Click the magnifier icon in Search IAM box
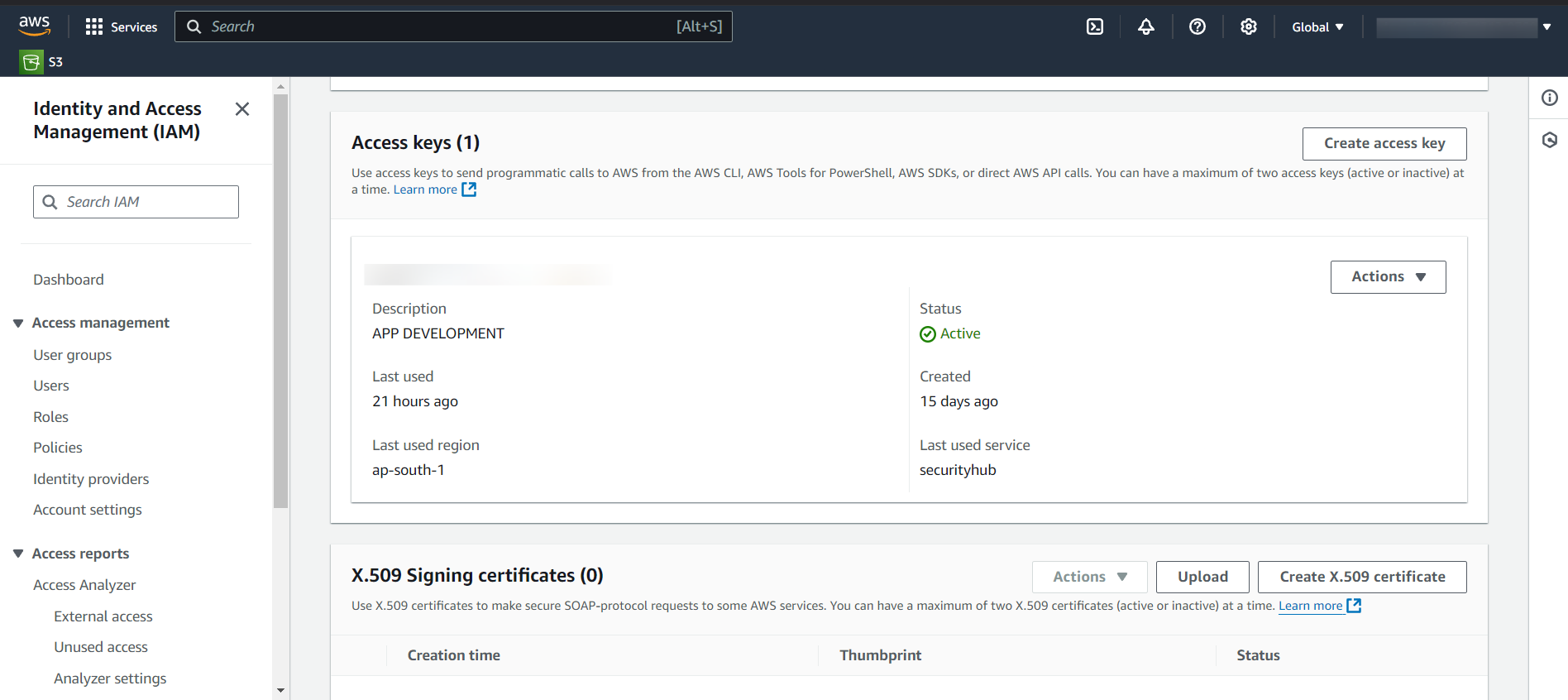This screenshot has height=700, width=1568. 50,202
